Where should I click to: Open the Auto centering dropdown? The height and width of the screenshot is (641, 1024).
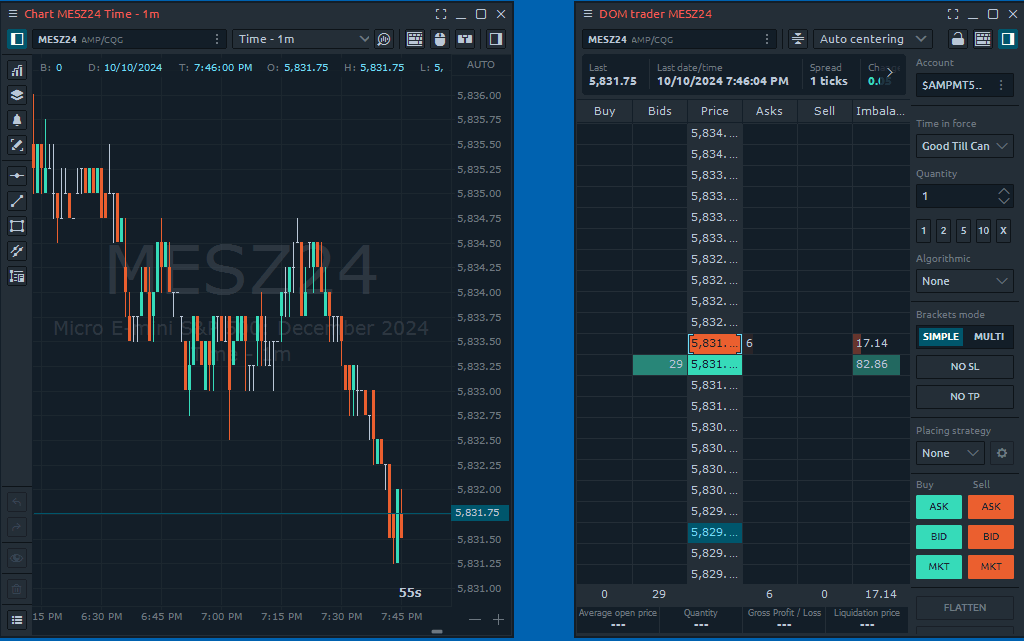click(873, 39)
